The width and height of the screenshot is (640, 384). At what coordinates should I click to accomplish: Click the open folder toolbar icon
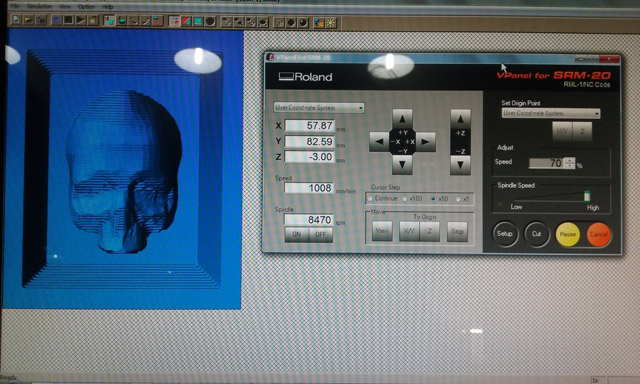(28, 20)
